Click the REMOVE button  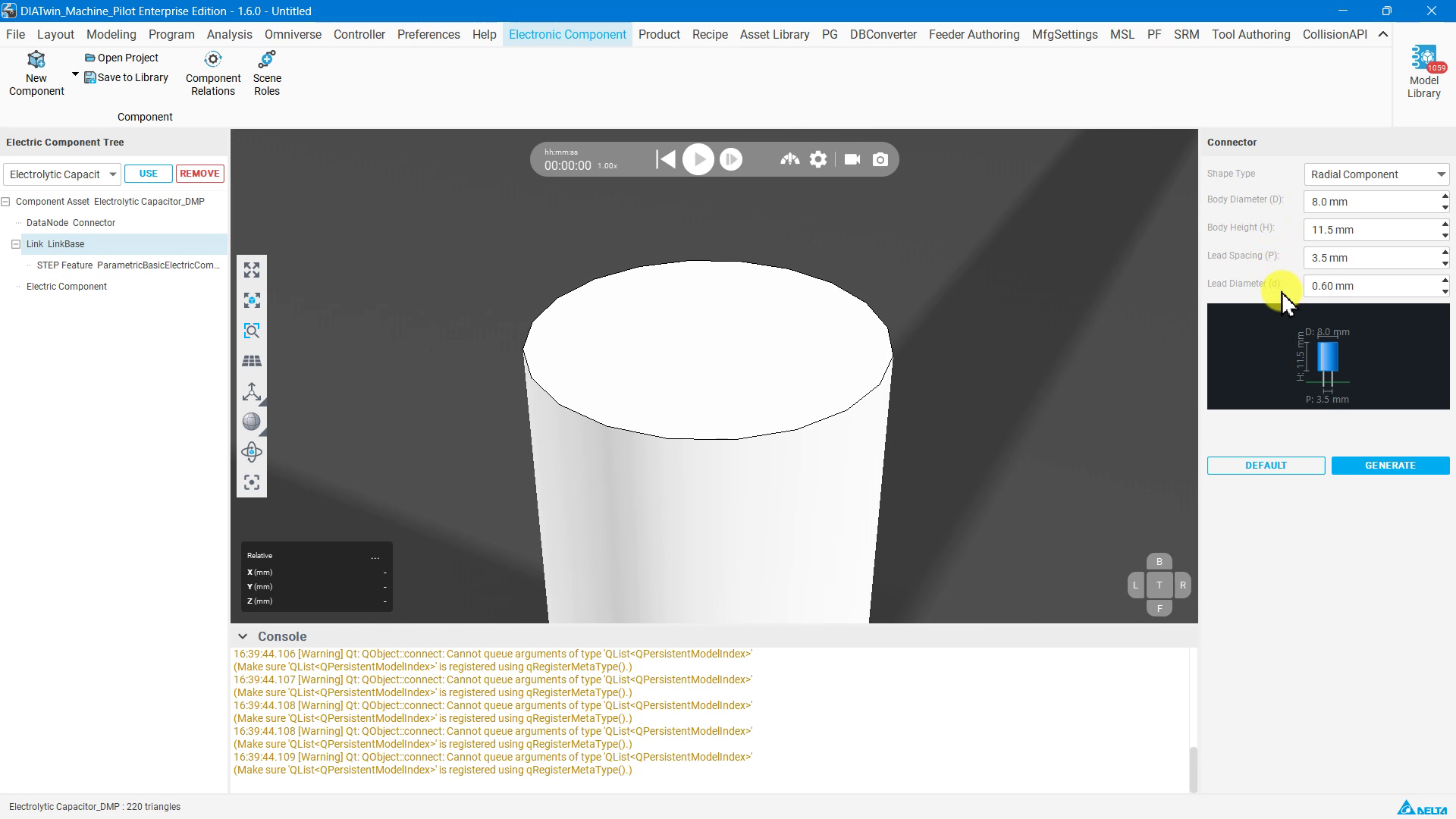pyautogui.click(x=200, y=174)
